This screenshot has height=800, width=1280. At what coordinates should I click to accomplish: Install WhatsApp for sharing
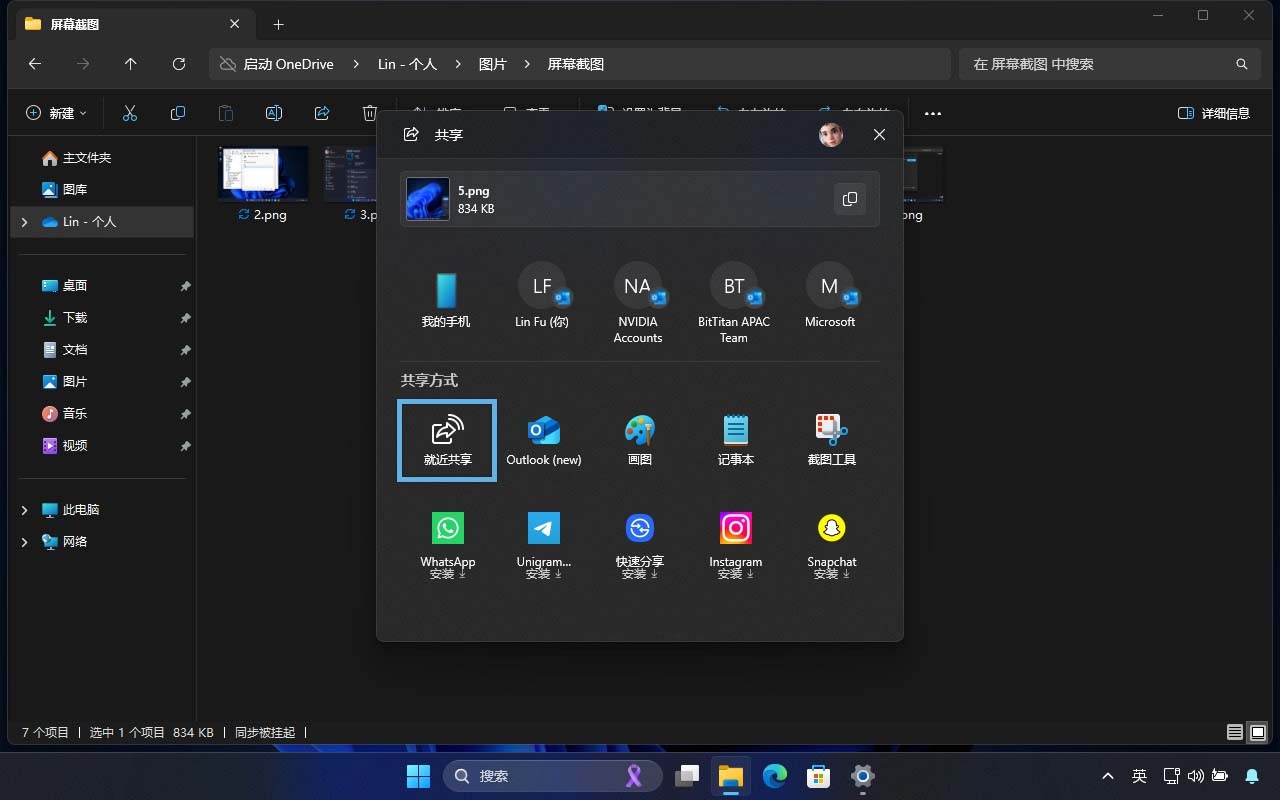pos(447,545)
